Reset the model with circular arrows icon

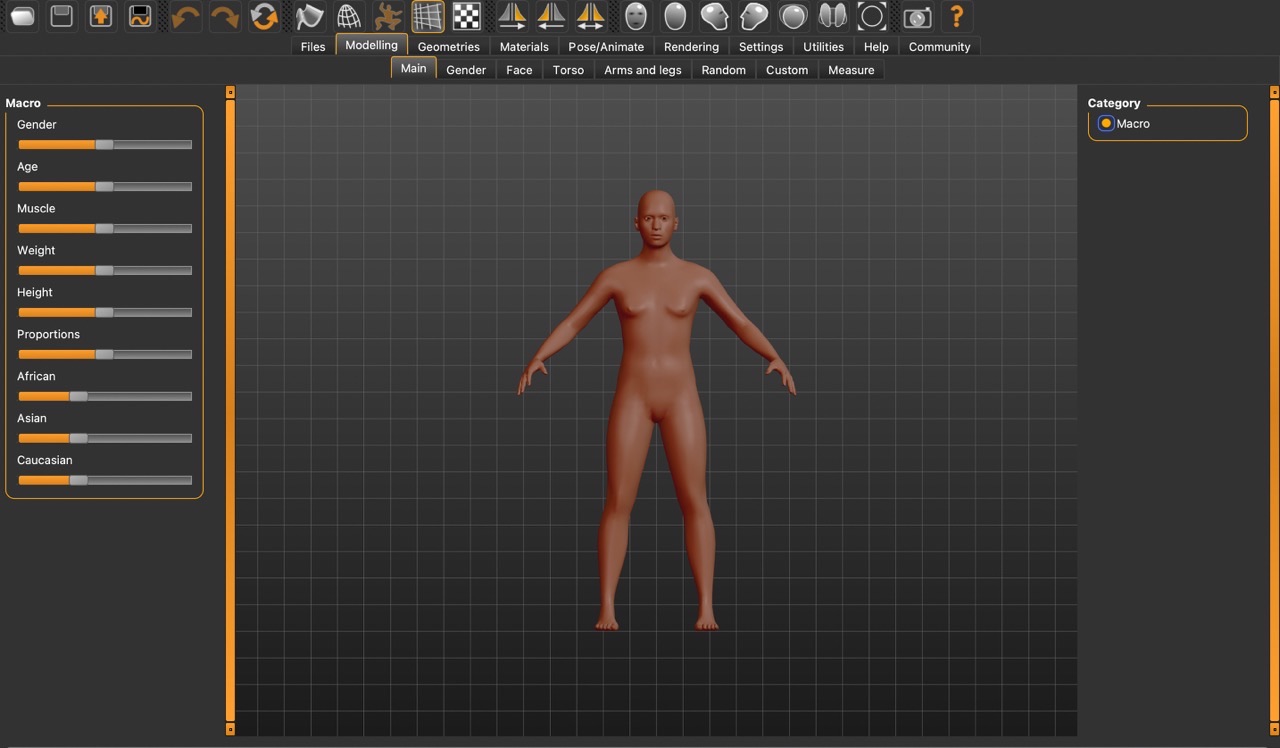point(264,16)
